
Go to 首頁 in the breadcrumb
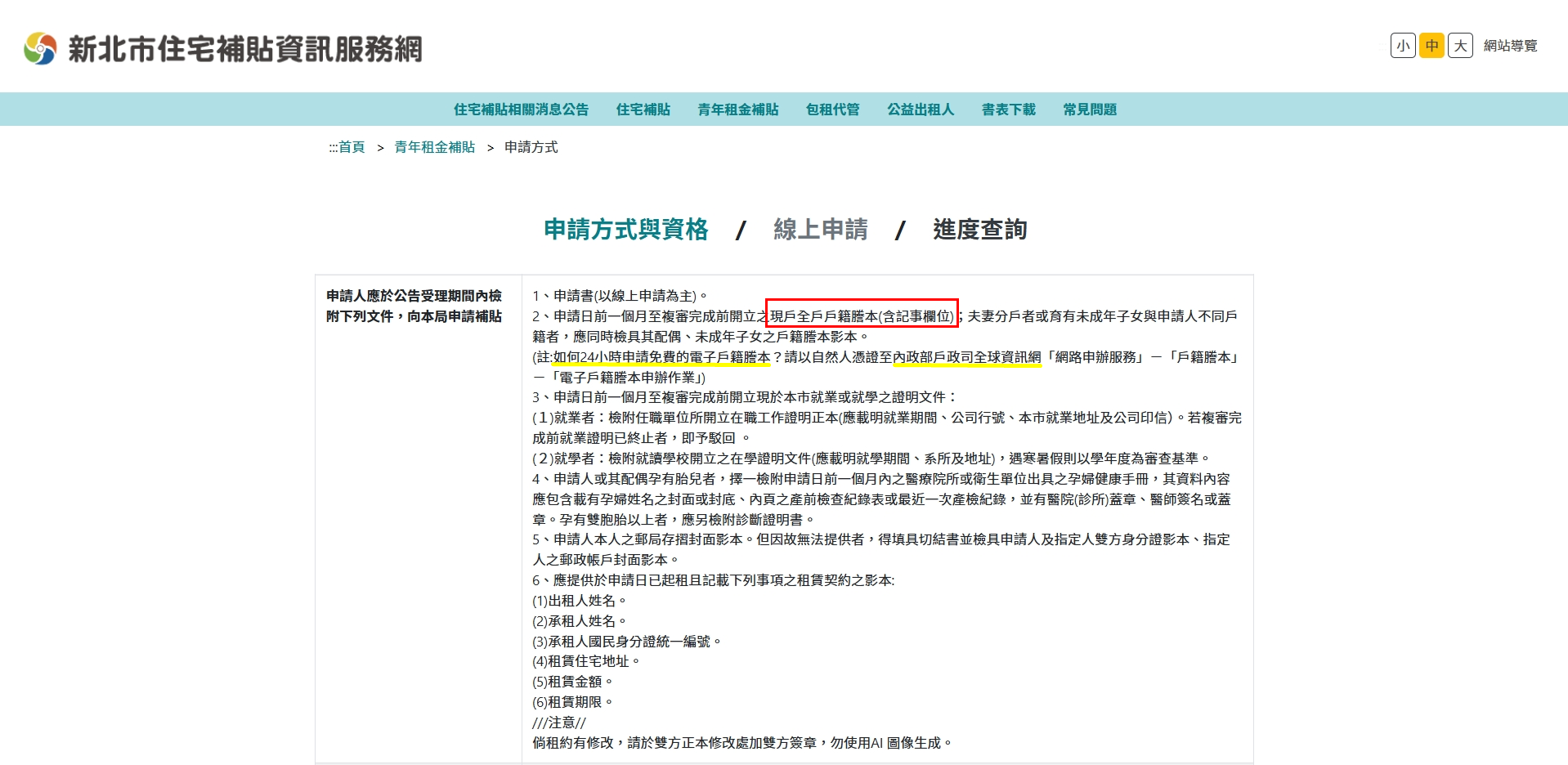352,147
